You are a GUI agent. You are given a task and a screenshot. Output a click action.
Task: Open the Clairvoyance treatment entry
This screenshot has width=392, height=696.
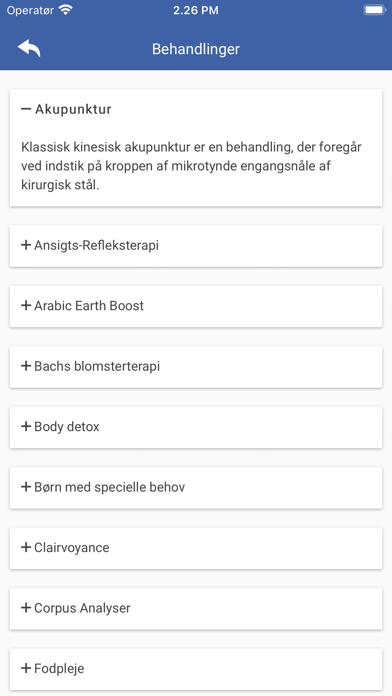click(196, 548)
